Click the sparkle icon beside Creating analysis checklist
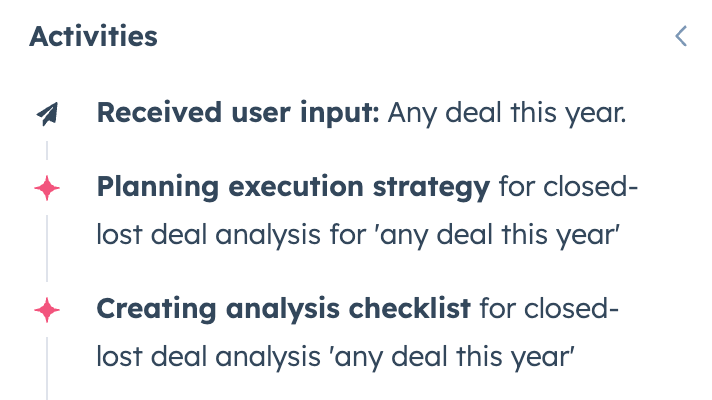 click(47, 311)
